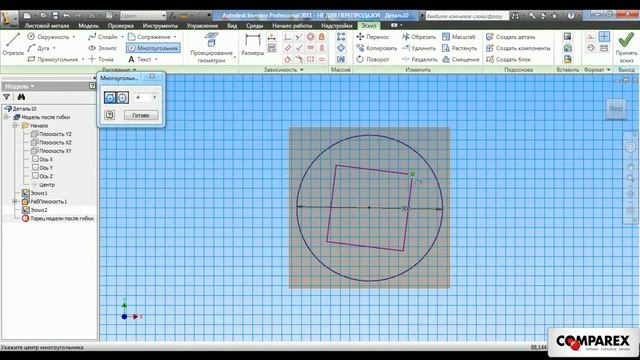Click the Готово button in polygon dialog

pyautogui.click(x=141, y=116)
